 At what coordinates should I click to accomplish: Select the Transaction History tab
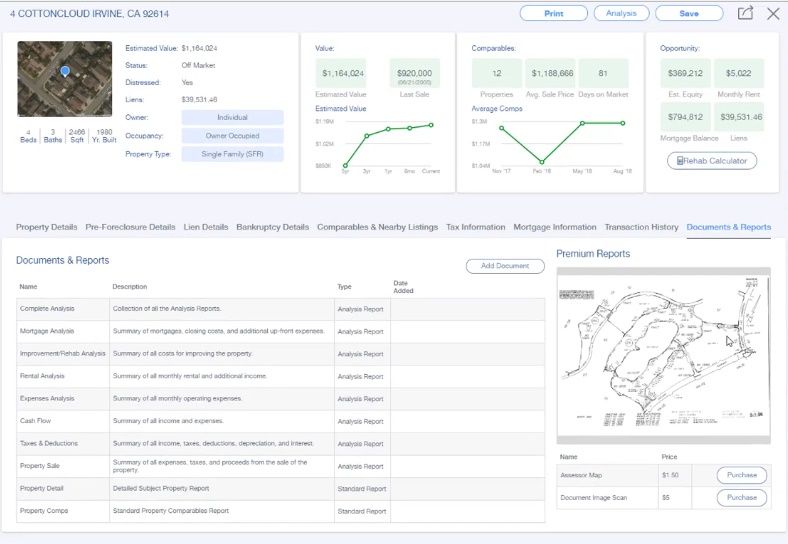pos(641,227)
